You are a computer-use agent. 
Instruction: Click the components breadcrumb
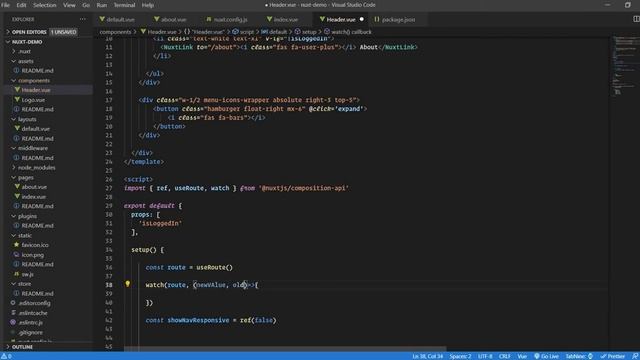coord(116,32)
